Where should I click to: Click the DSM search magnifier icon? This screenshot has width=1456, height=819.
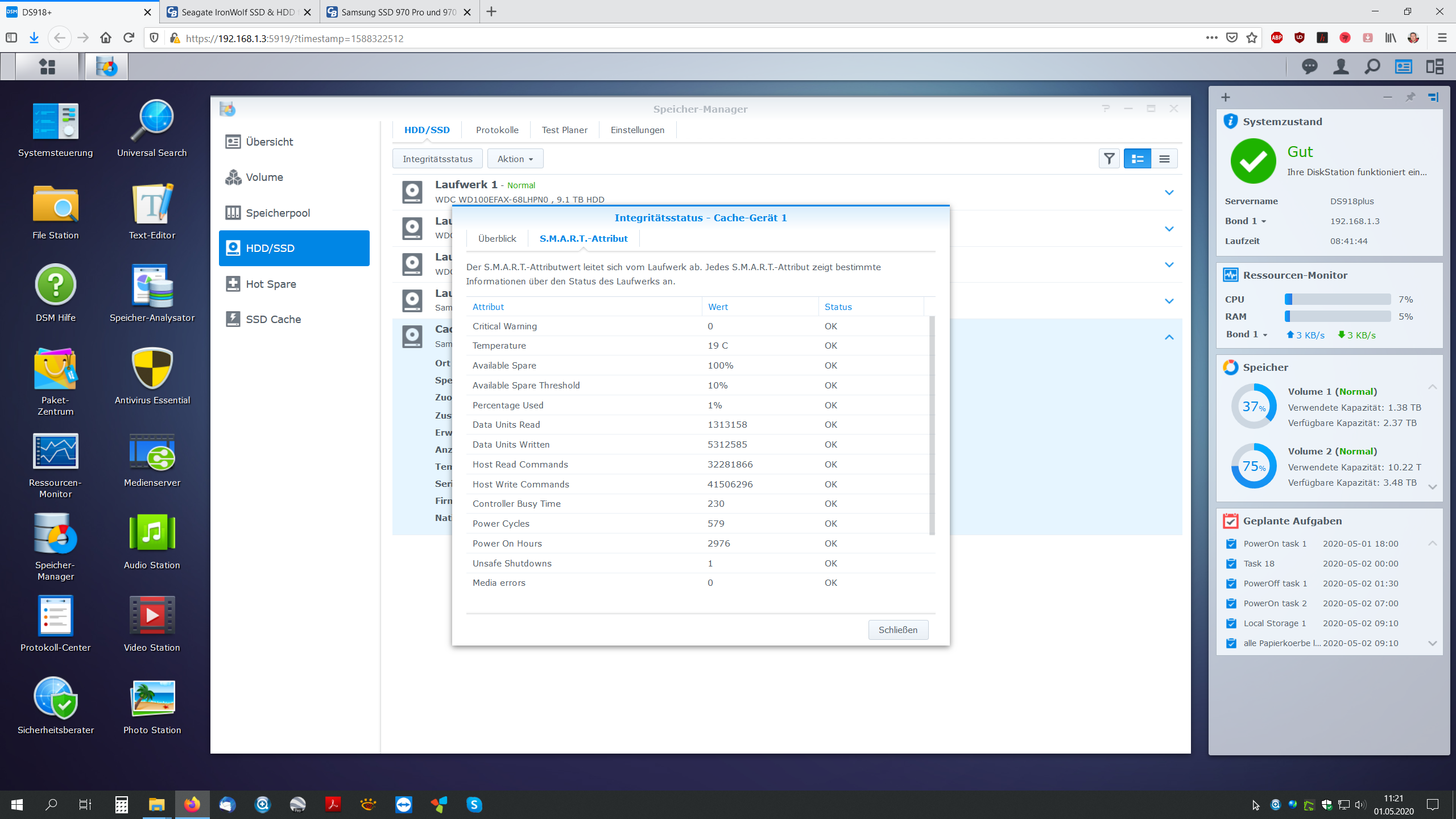(1372, 67)
